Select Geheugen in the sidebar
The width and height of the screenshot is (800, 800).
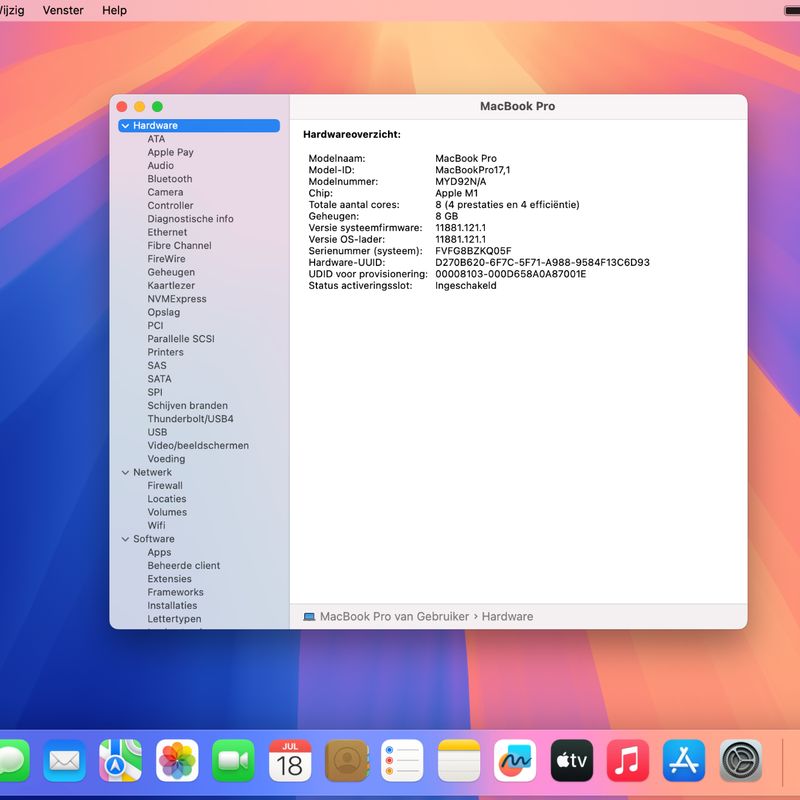171,272
